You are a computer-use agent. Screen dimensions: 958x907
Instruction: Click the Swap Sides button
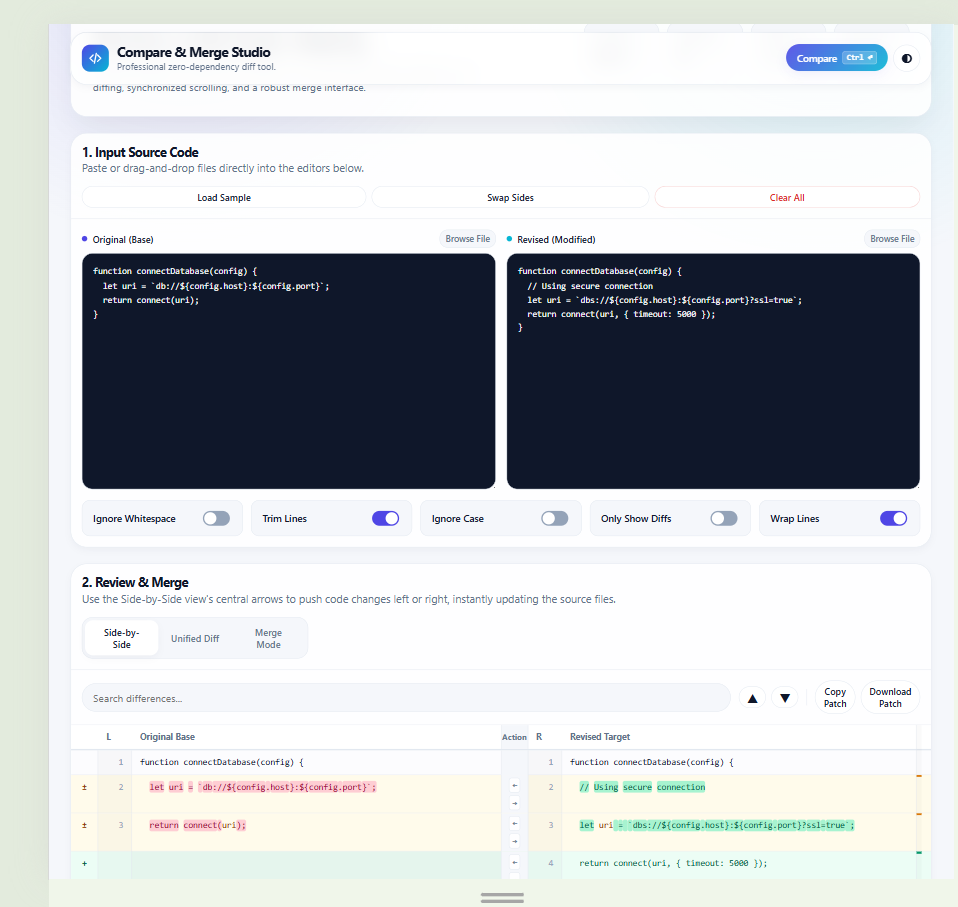click(510, 197)
